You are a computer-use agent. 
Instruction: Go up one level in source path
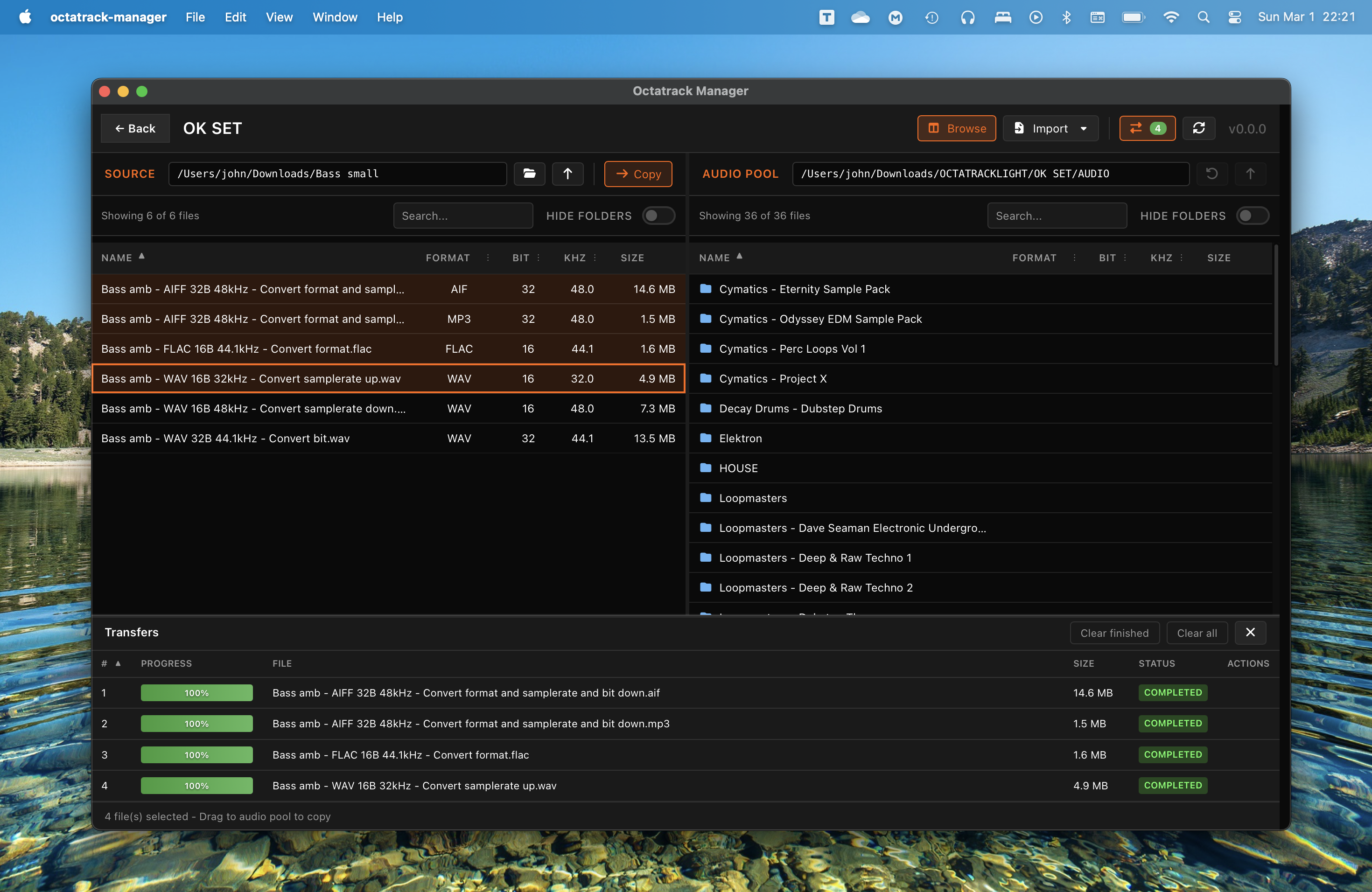tap(567, 174)
